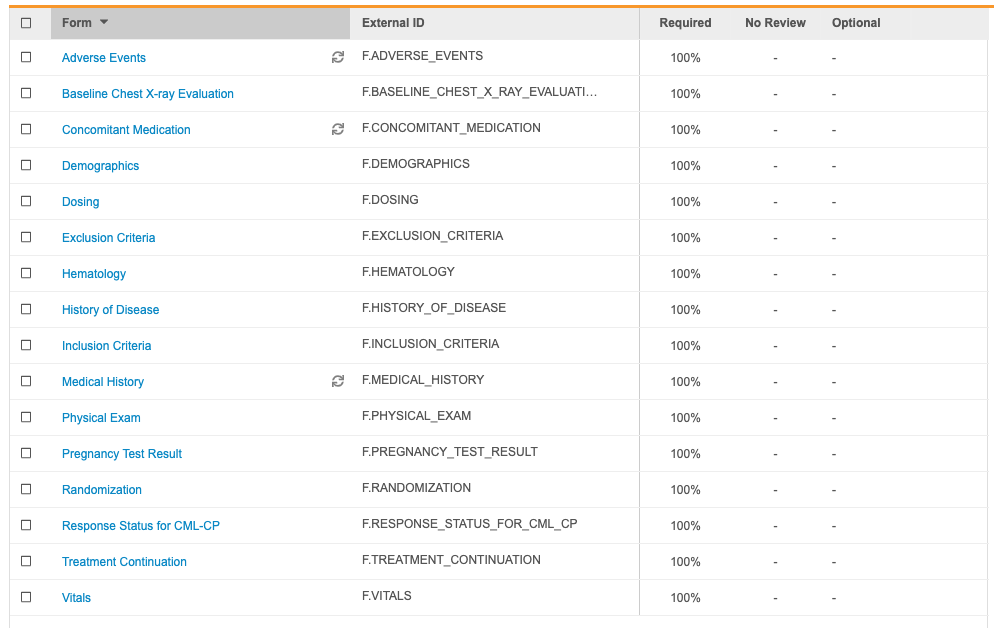This screenshot has width=994, height=628.
Task: Click the No Review column header
Action: tap(775, 23)
